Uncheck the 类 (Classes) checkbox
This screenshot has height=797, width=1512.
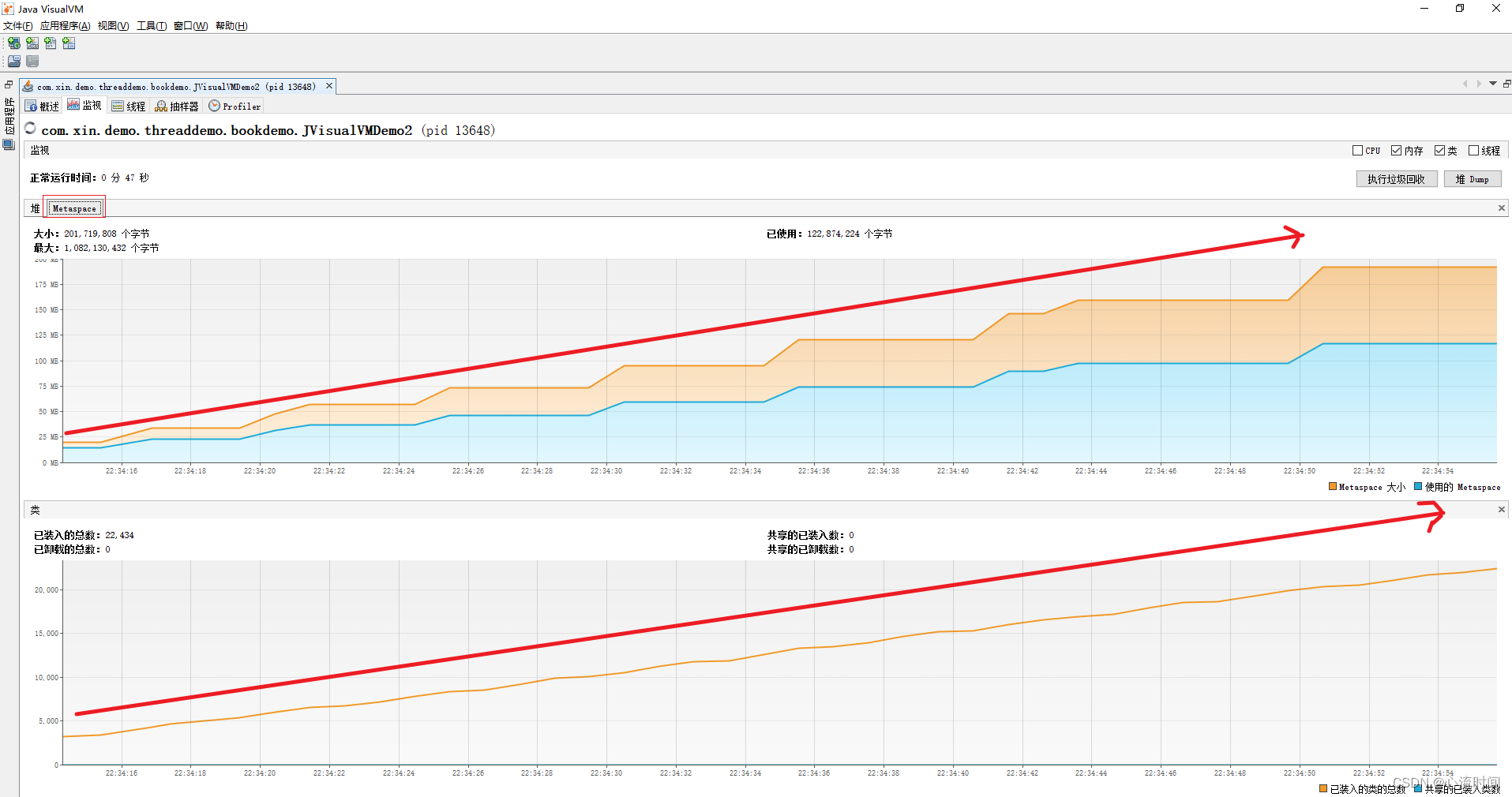(x=1440, y=151)
